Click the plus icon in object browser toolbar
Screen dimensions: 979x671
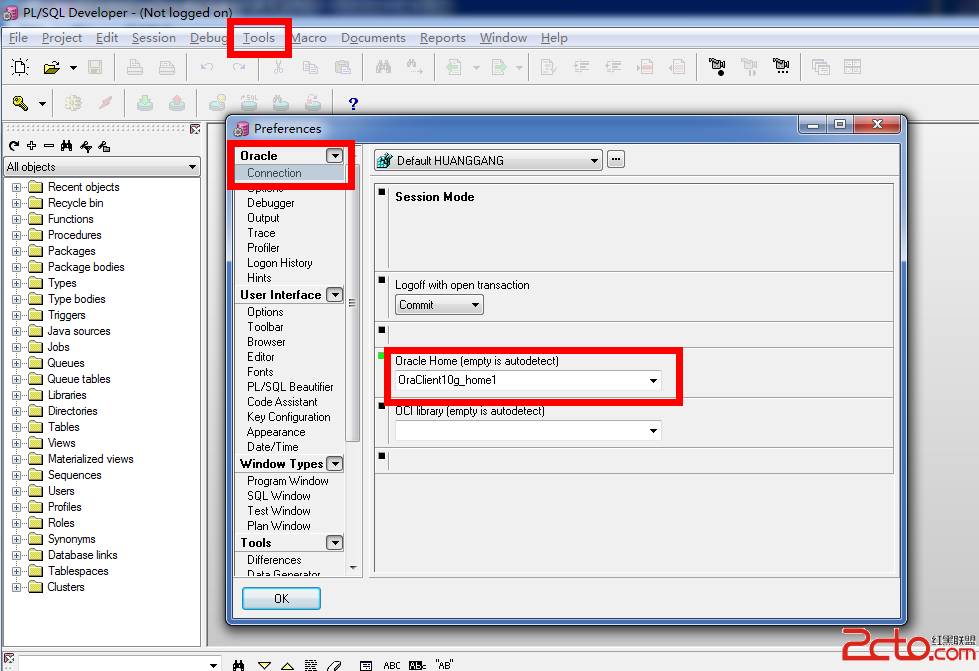(31, 146)
